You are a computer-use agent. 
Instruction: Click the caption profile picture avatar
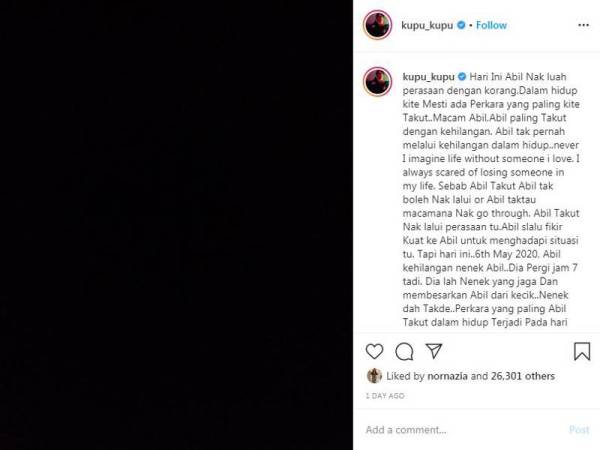pos(377,82)
